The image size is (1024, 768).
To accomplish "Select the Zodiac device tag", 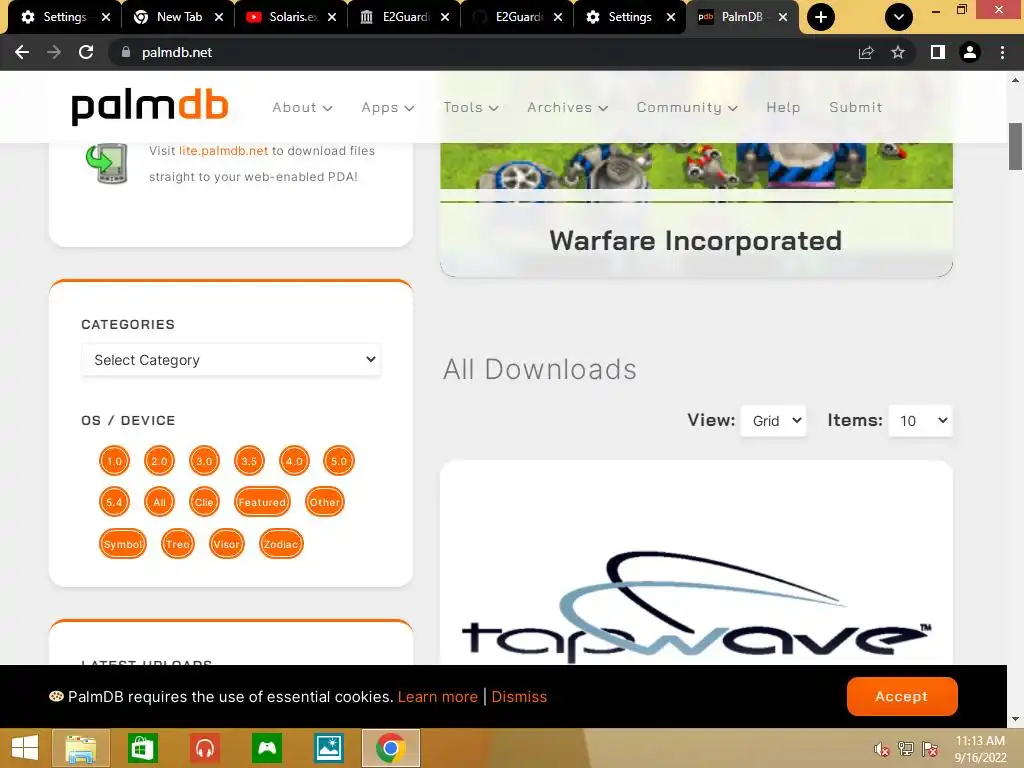I will [x=281, y=544].
